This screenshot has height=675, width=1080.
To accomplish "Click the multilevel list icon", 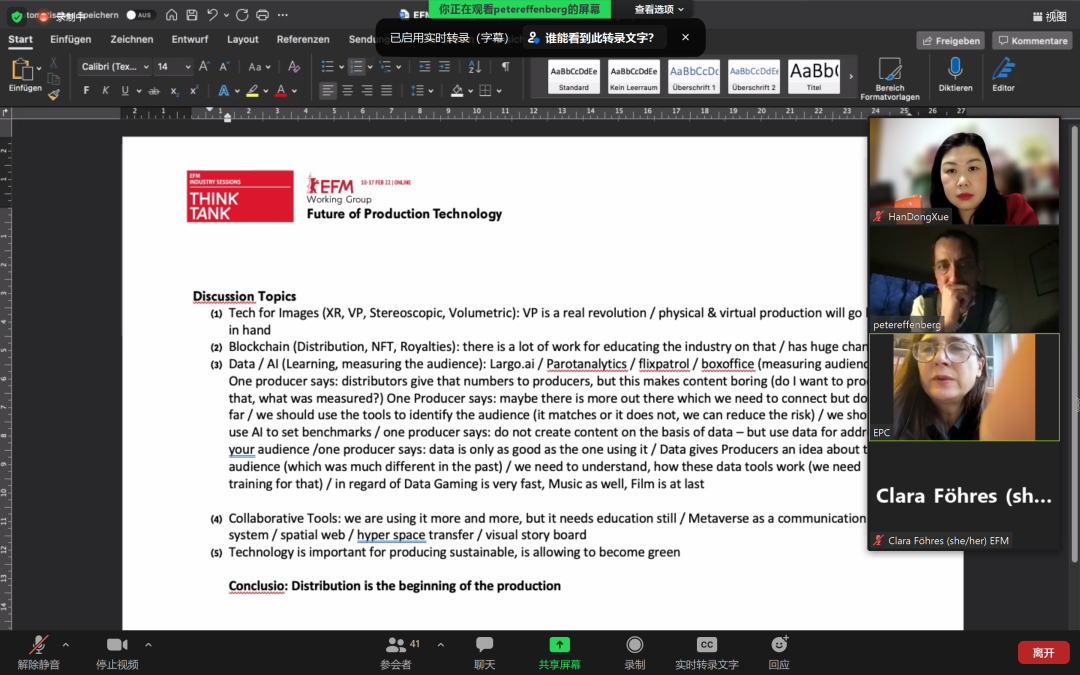I will (x=385, y=67).
